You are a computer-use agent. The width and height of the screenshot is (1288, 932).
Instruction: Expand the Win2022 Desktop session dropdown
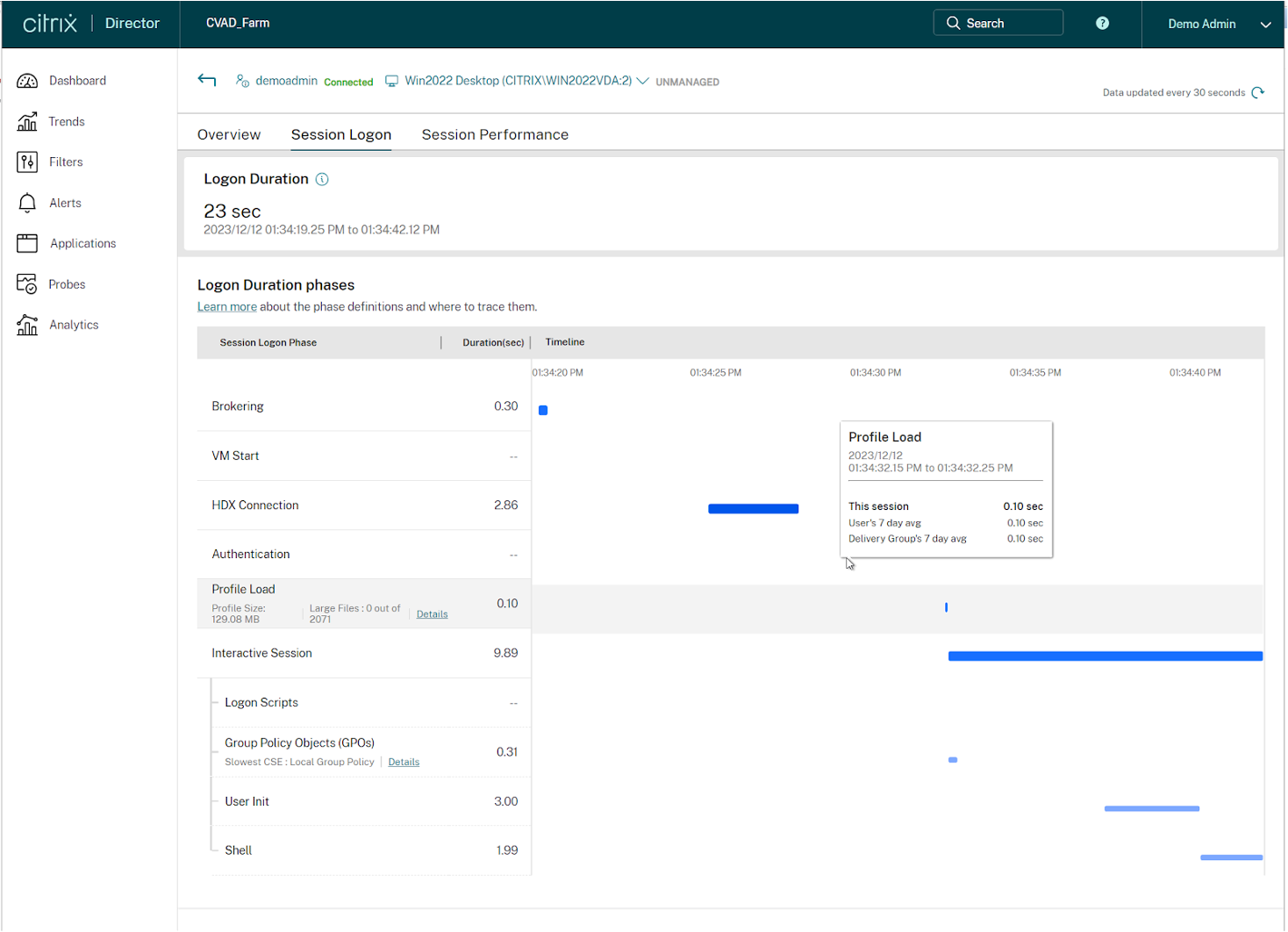click(642, 81)
